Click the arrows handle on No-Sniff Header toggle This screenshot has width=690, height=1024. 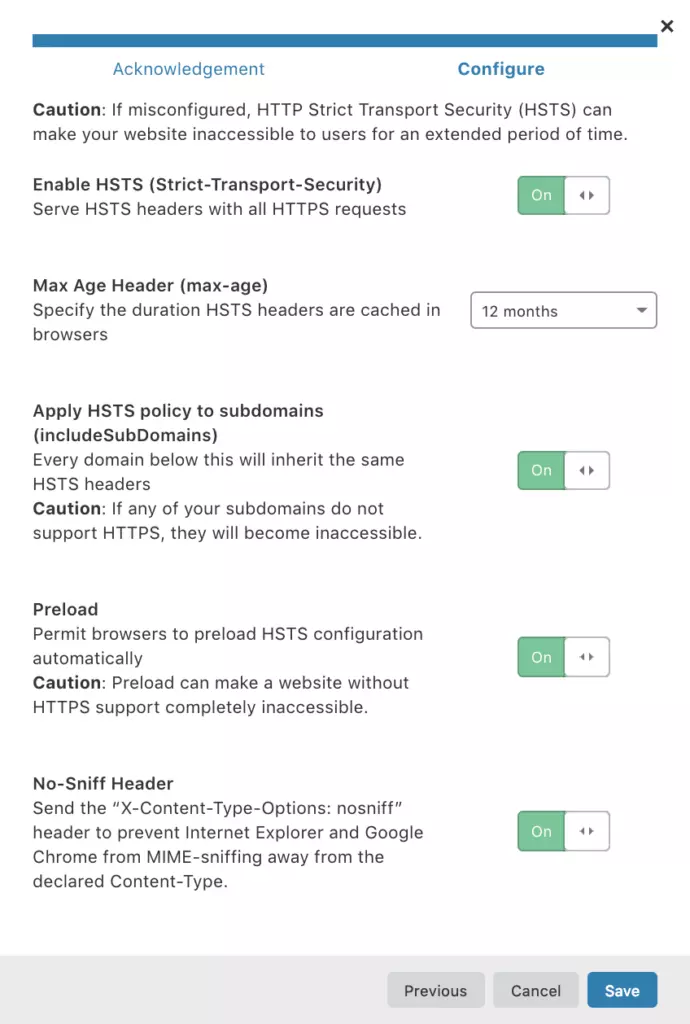pyautogui.click(x=587, y=831)
